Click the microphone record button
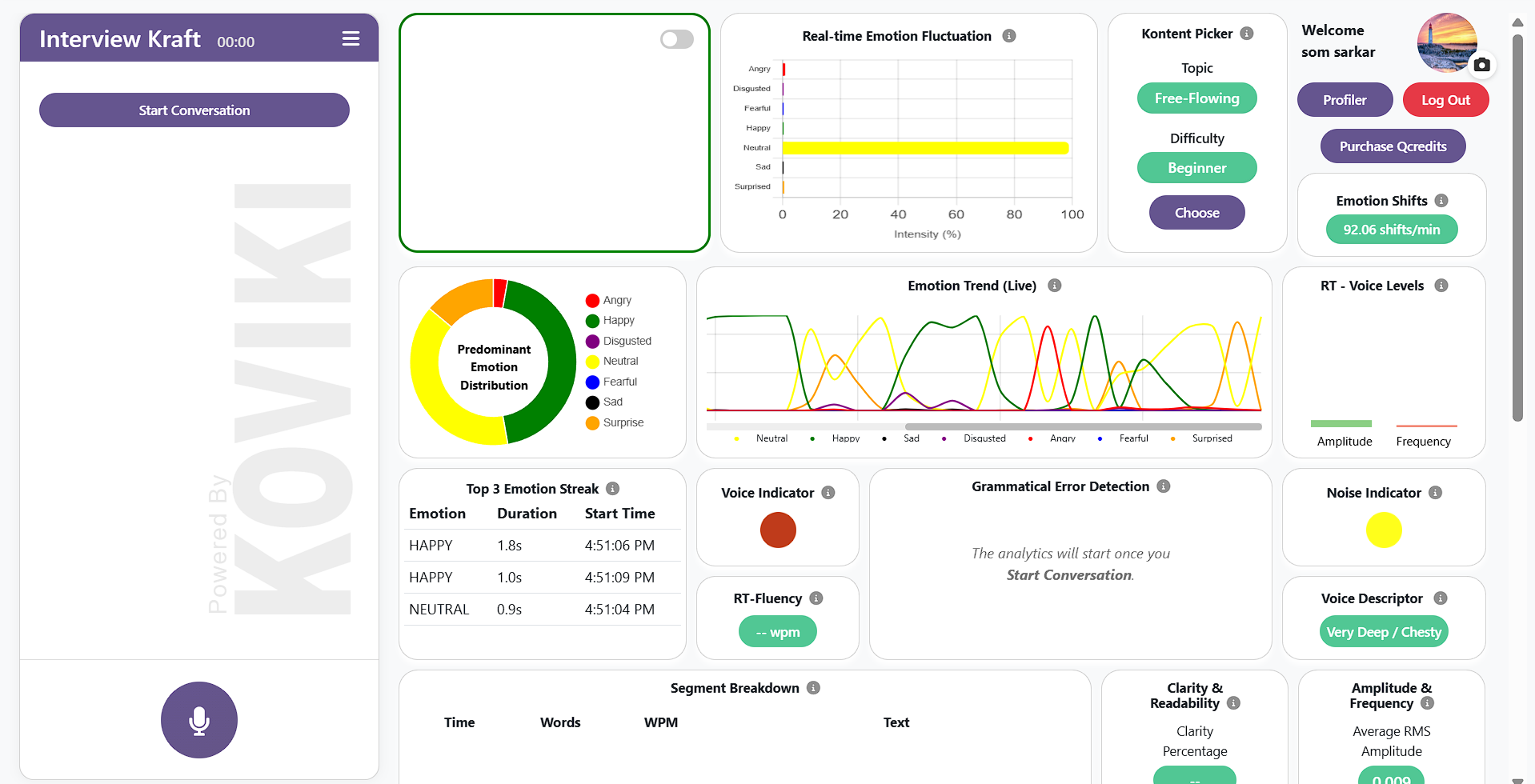 coord(199,719)
